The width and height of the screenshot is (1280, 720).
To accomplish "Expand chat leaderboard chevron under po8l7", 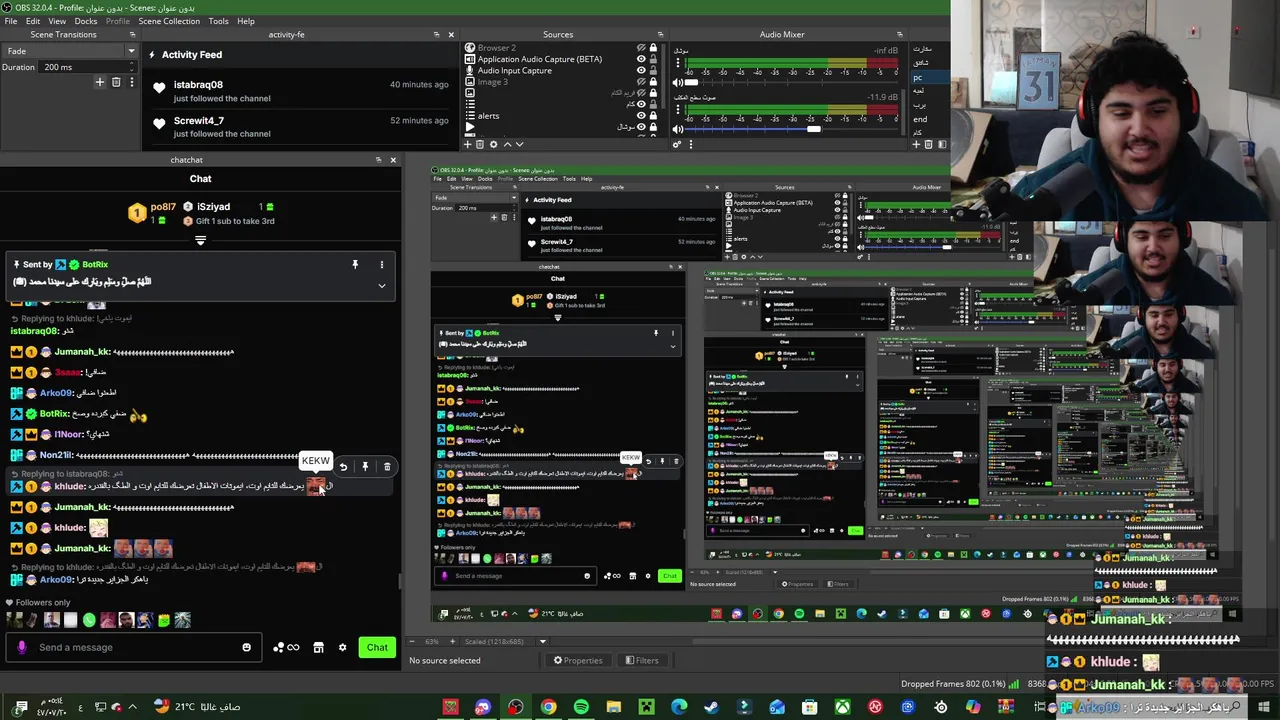I will [x=200, y=240].
